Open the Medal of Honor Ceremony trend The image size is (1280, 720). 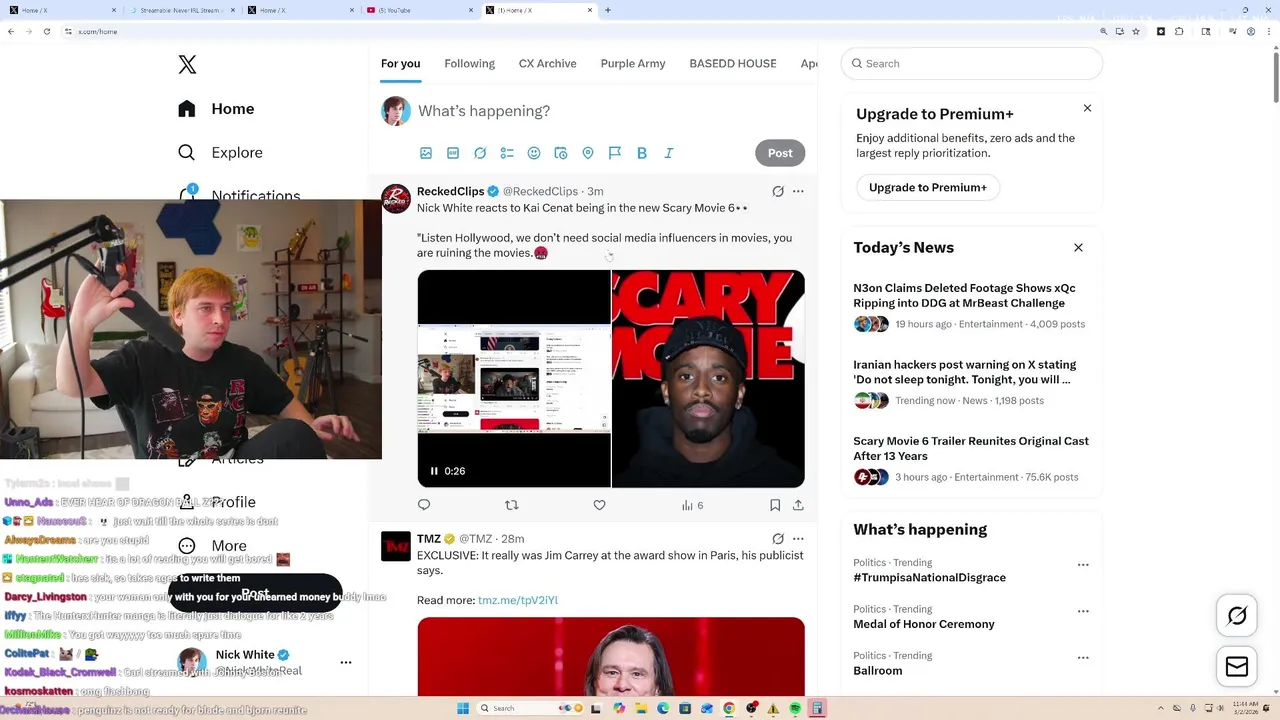point(923,624)
